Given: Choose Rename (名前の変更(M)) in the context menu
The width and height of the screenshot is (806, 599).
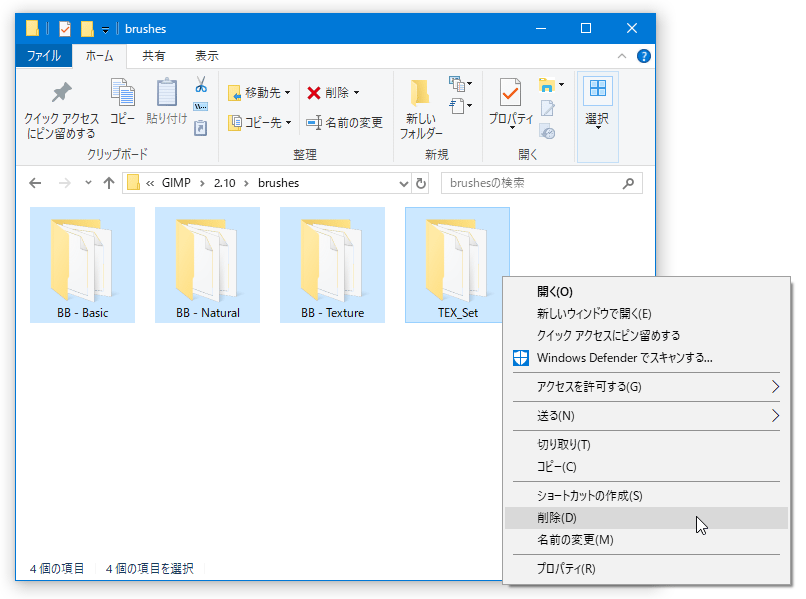Looking at the screenshot, I should pyautogui.click(x=647, y=540).
